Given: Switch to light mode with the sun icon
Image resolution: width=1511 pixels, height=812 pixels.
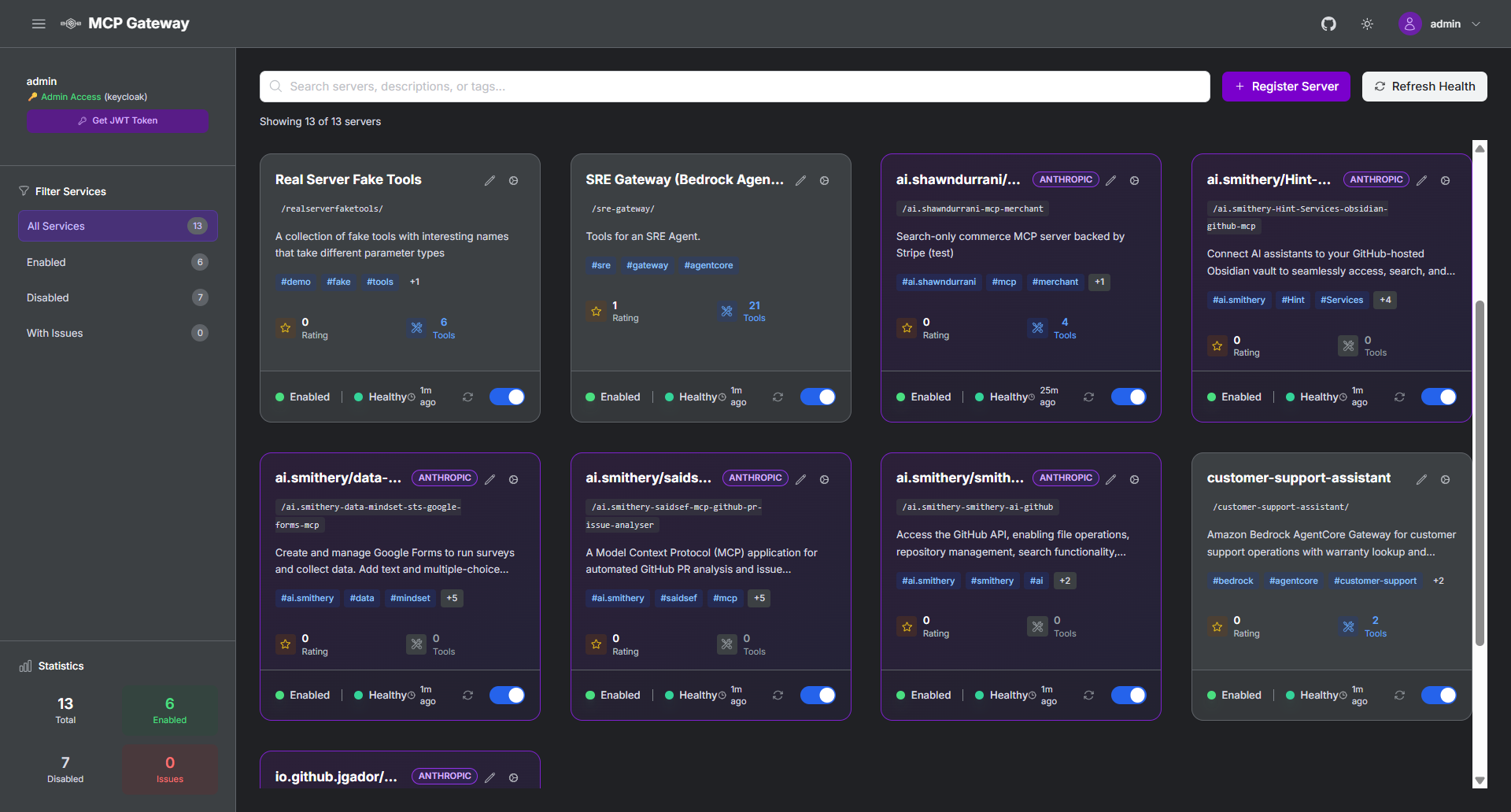Looking at the screenshot, I should click(x=1368, y=24).
